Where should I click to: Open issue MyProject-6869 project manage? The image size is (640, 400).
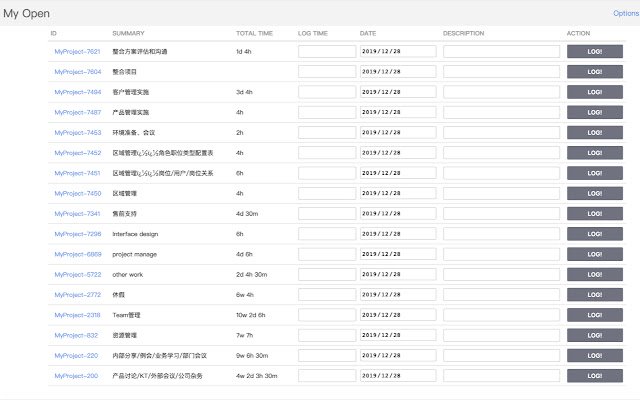(x=78, y=254)
